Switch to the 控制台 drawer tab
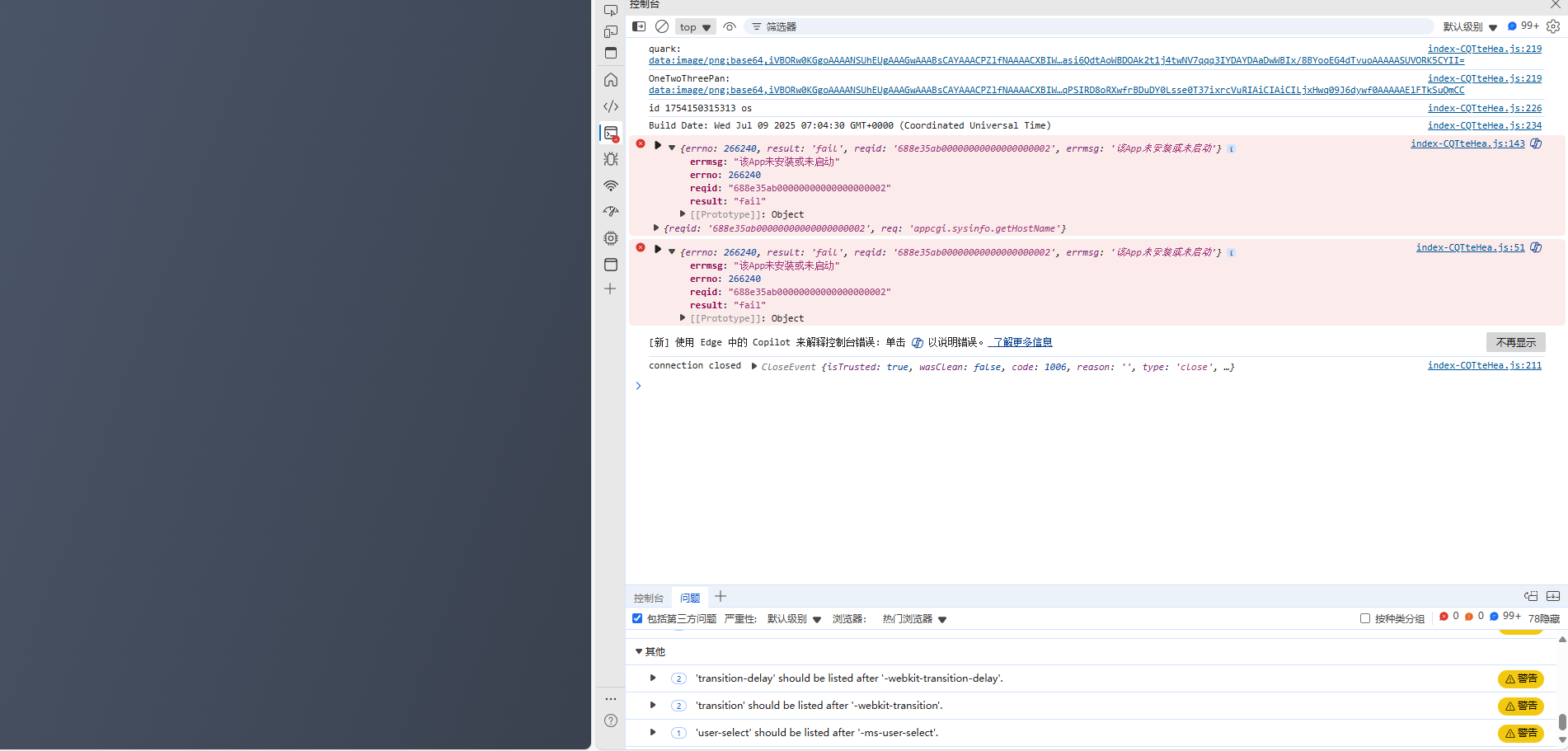This screenshot has width=1568, height=751. 649,598
